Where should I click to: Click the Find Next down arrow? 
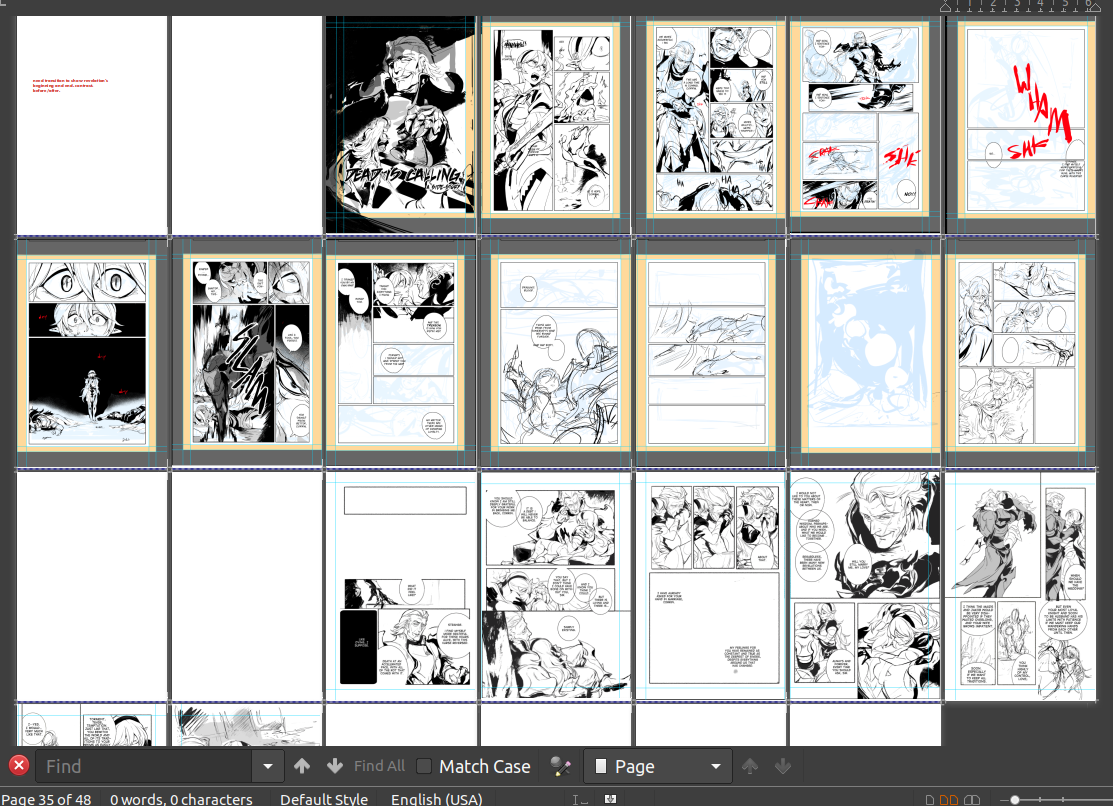tap(334, 767)
